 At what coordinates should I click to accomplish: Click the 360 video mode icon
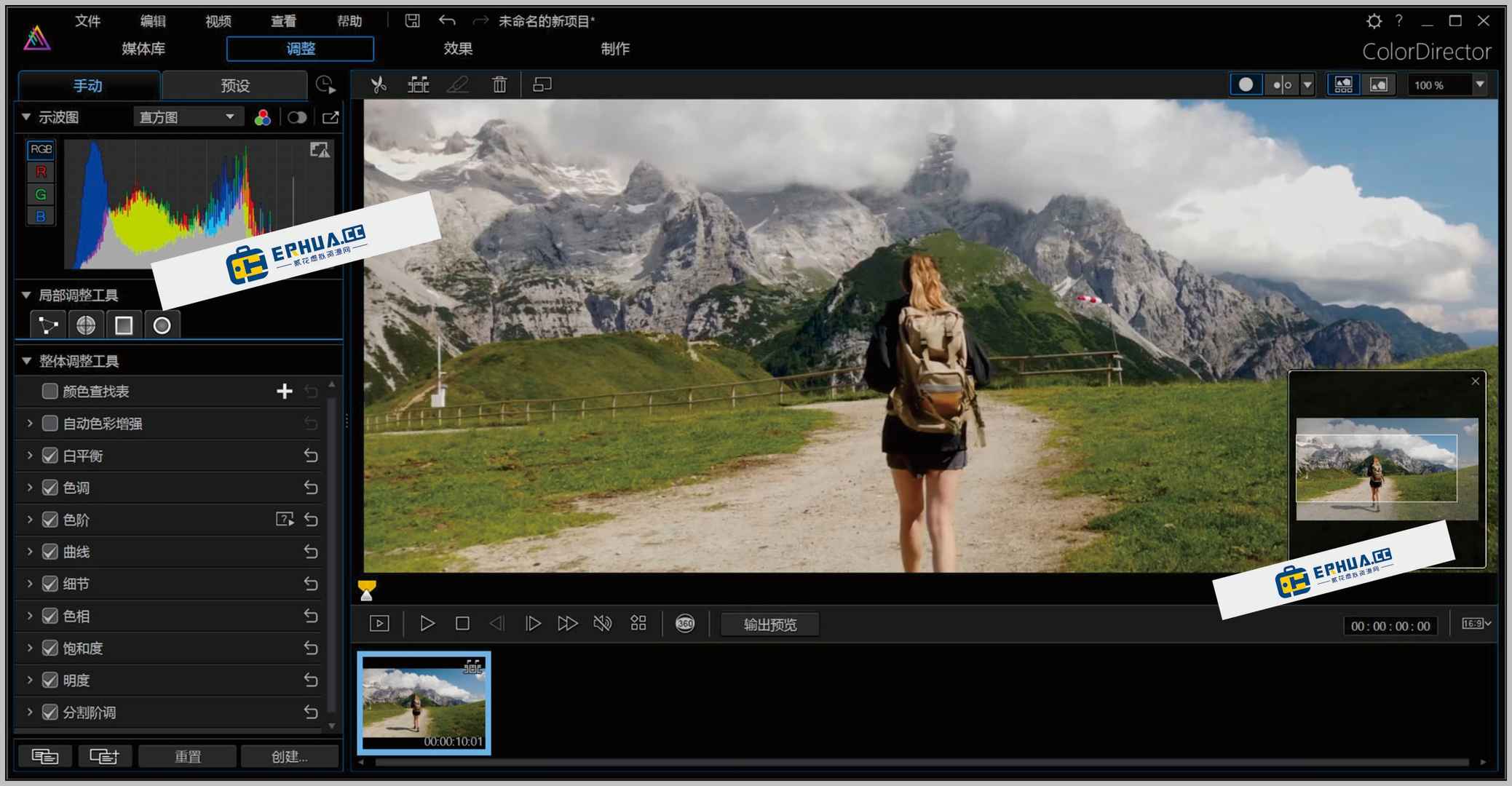click(x=685, y=624)
